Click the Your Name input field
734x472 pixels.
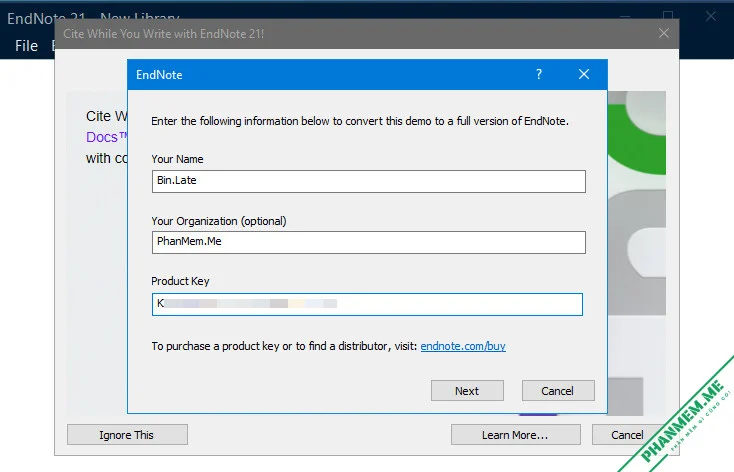click(x=368, y=181)
